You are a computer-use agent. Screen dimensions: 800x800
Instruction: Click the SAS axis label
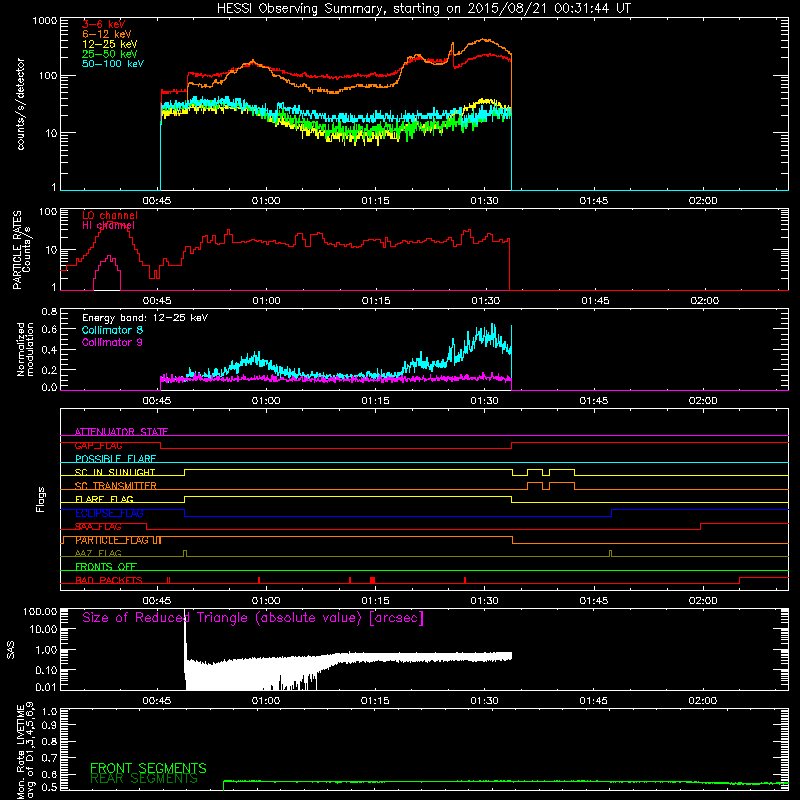pyautogui.click(x=11, y=650)
